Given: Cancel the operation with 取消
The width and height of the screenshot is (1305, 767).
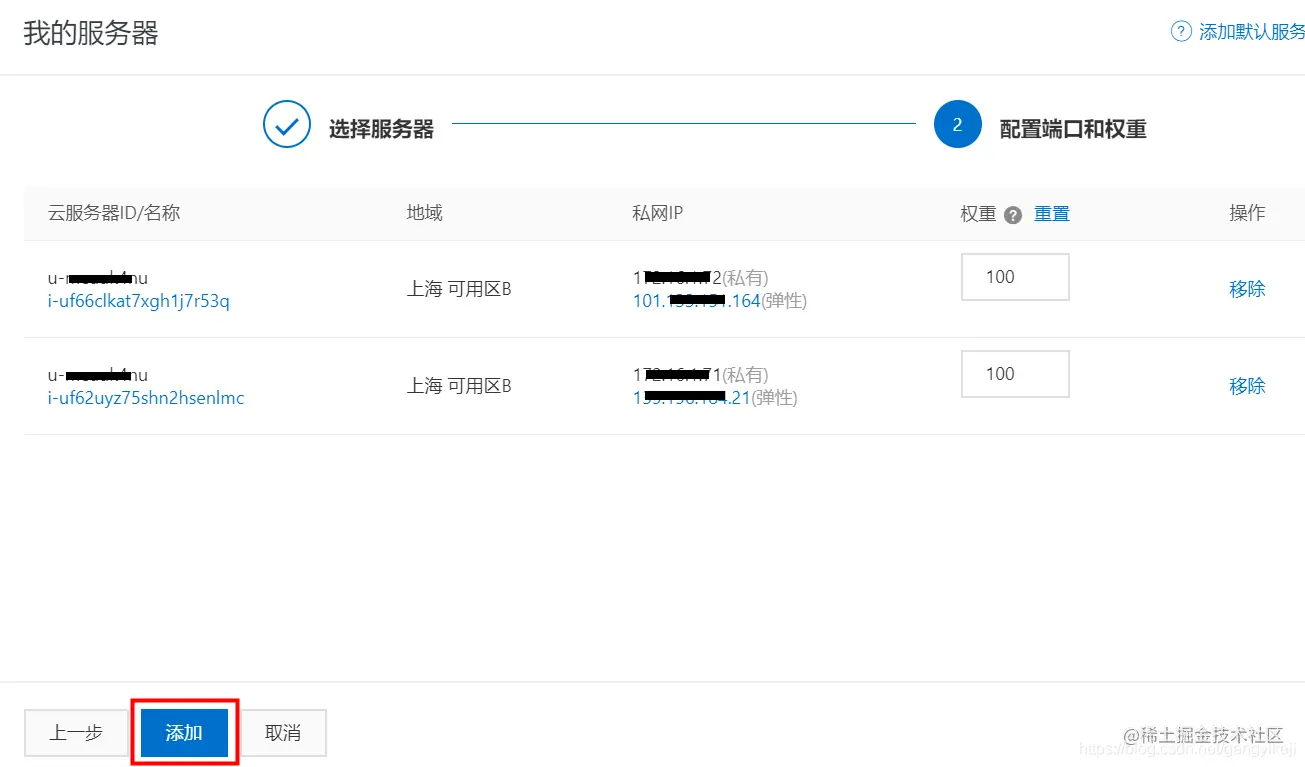Looking at the screenshot, I should click(283, 732).
